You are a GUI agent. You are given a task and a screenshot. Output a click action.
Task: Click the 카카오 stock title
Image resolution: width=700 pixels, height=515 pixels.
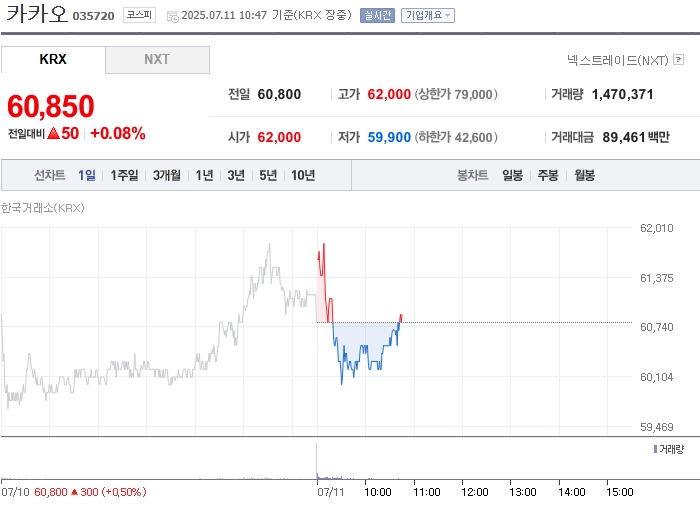tap(37, 13)
